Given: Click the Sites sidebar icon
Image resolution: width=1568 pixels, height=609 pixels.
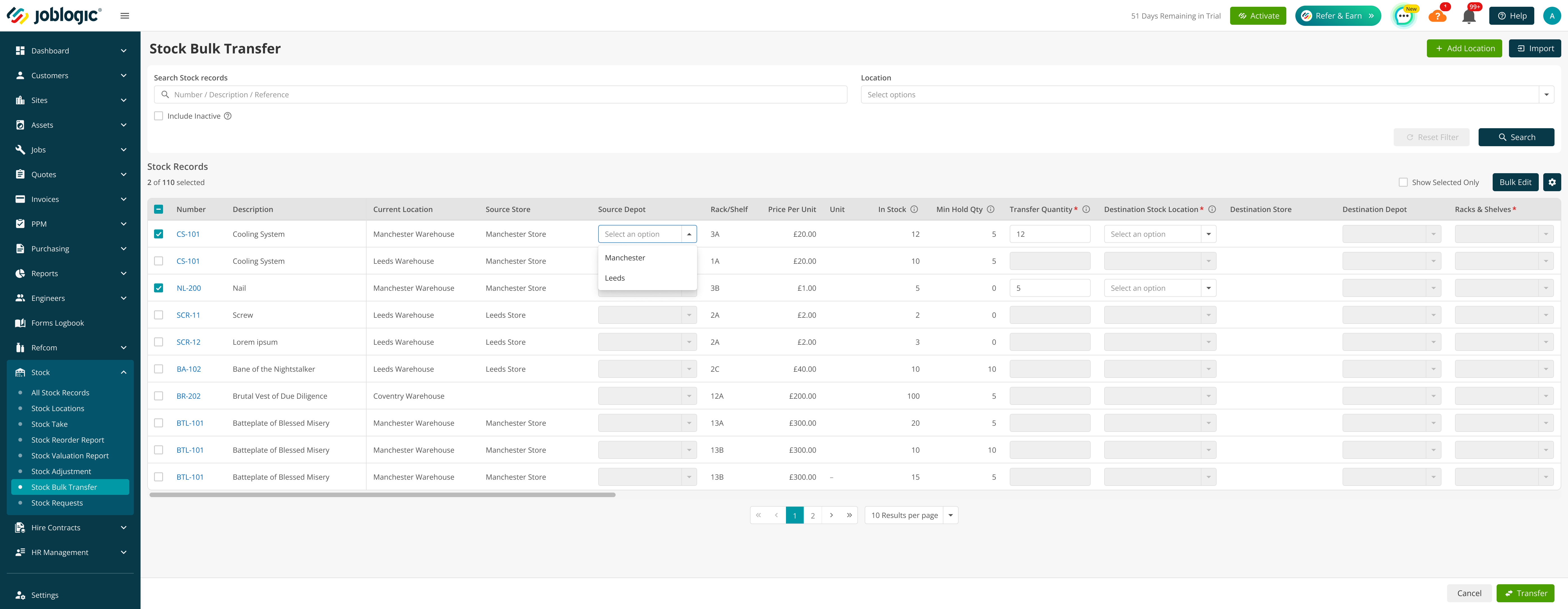Looking at the screenshot, I should click(20, 100).
